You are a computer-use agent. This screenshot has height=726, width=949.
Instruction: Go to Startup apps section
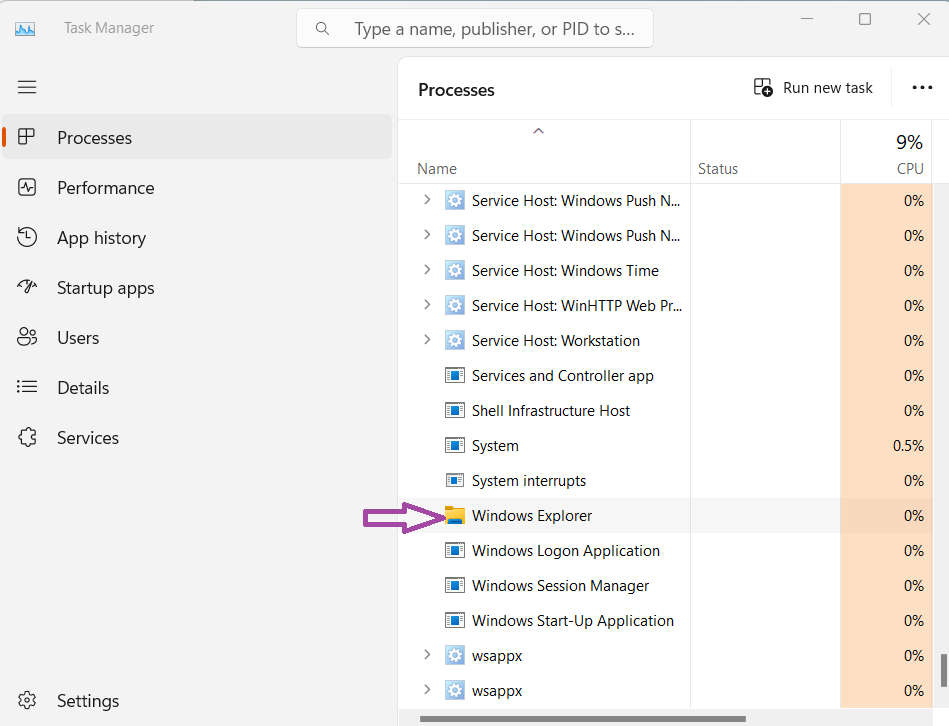(105, 288)
